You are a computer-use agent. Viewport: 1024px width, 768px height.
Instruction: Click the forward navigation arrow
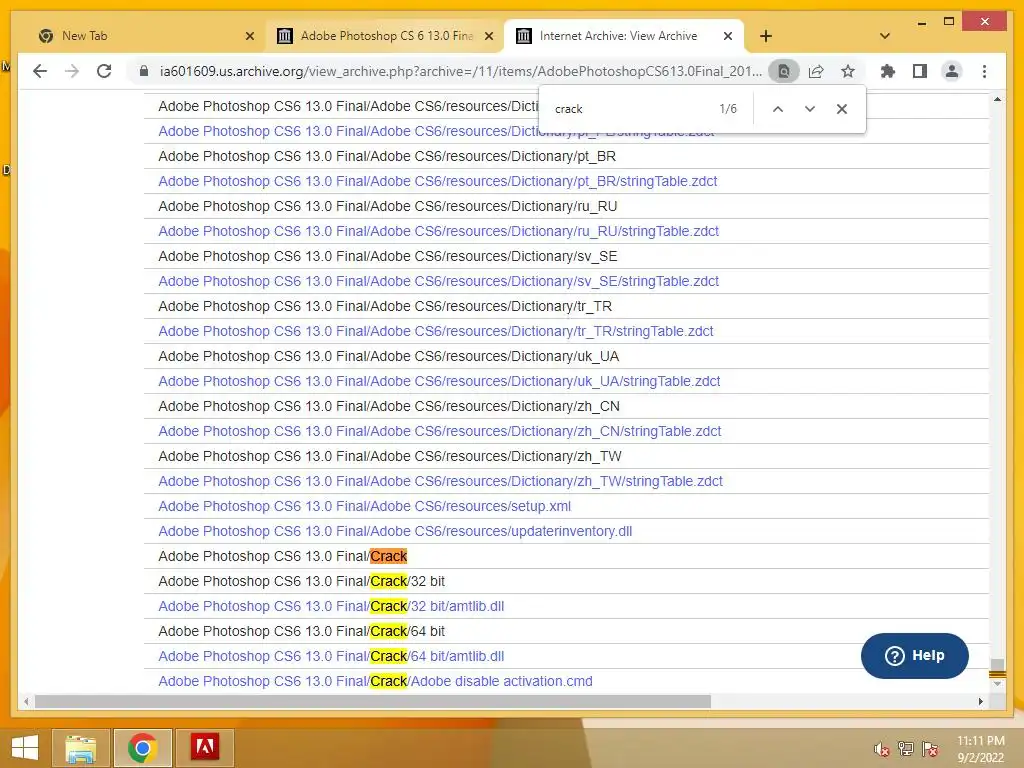pyautogui.click(x=72, y=71)
